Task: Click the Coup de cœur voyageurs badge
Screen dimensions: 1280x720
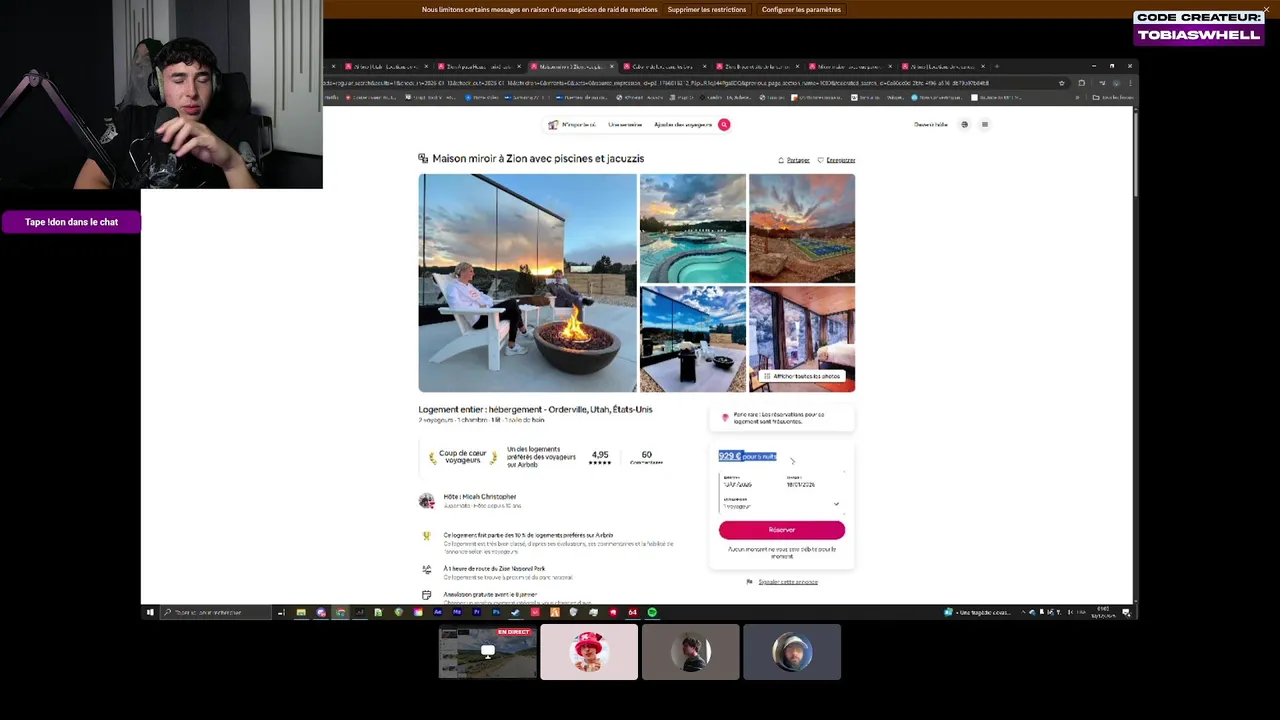Action: tap(463, 457)
